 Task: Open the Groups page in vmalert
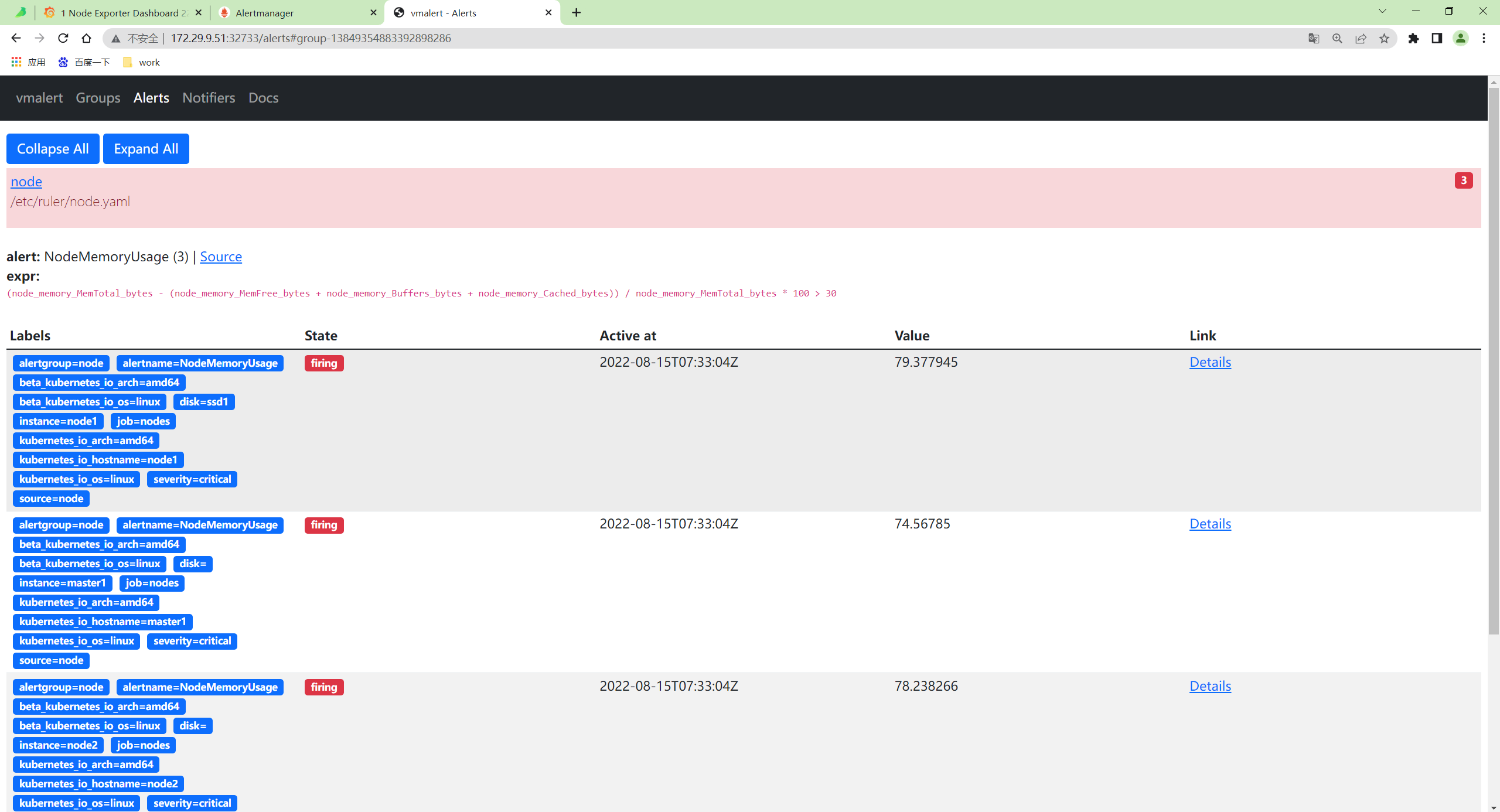pos(98,98)
